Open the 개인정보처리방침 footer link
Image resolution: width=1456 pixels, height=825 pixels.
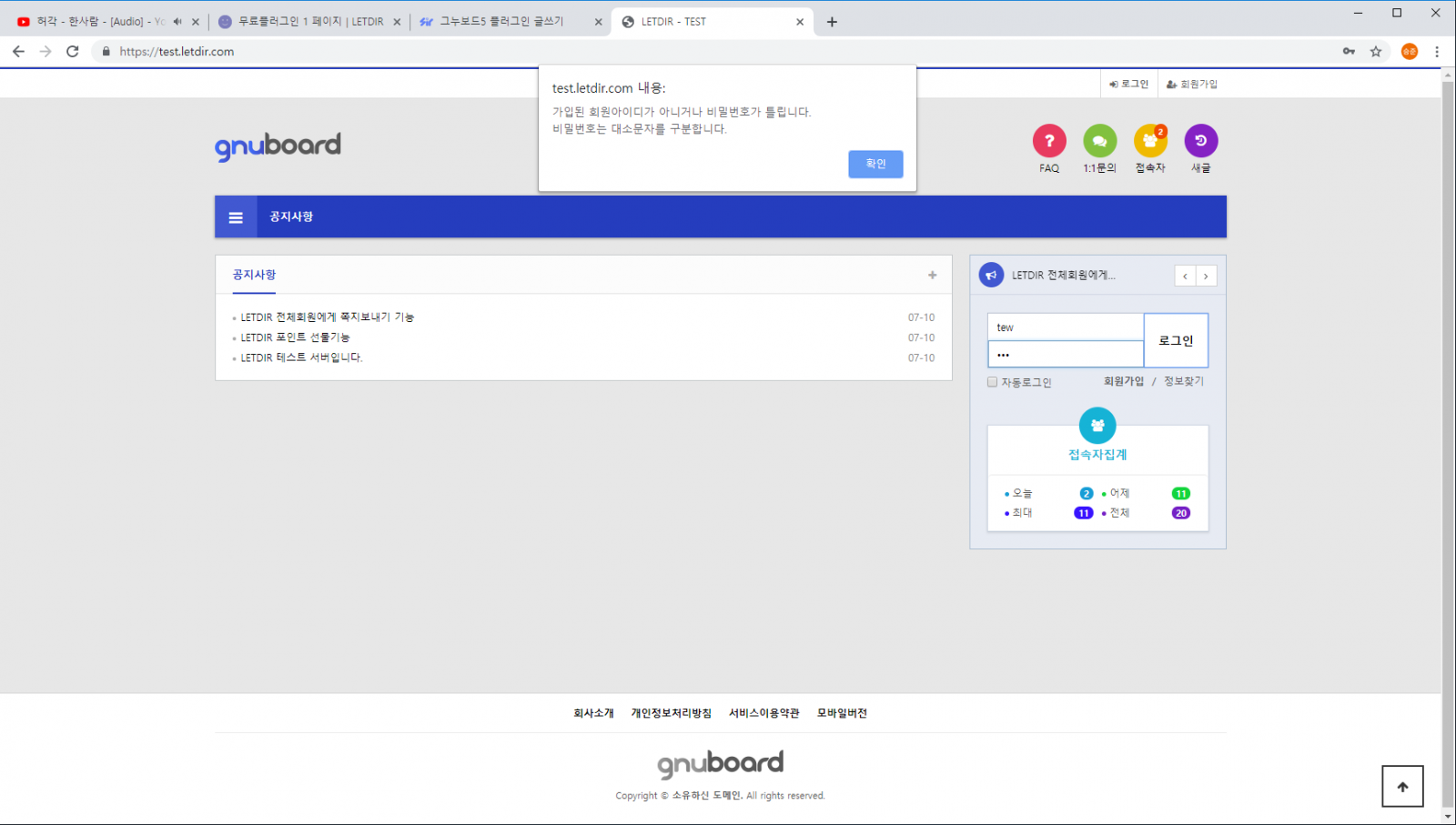[x=671, y=713]
